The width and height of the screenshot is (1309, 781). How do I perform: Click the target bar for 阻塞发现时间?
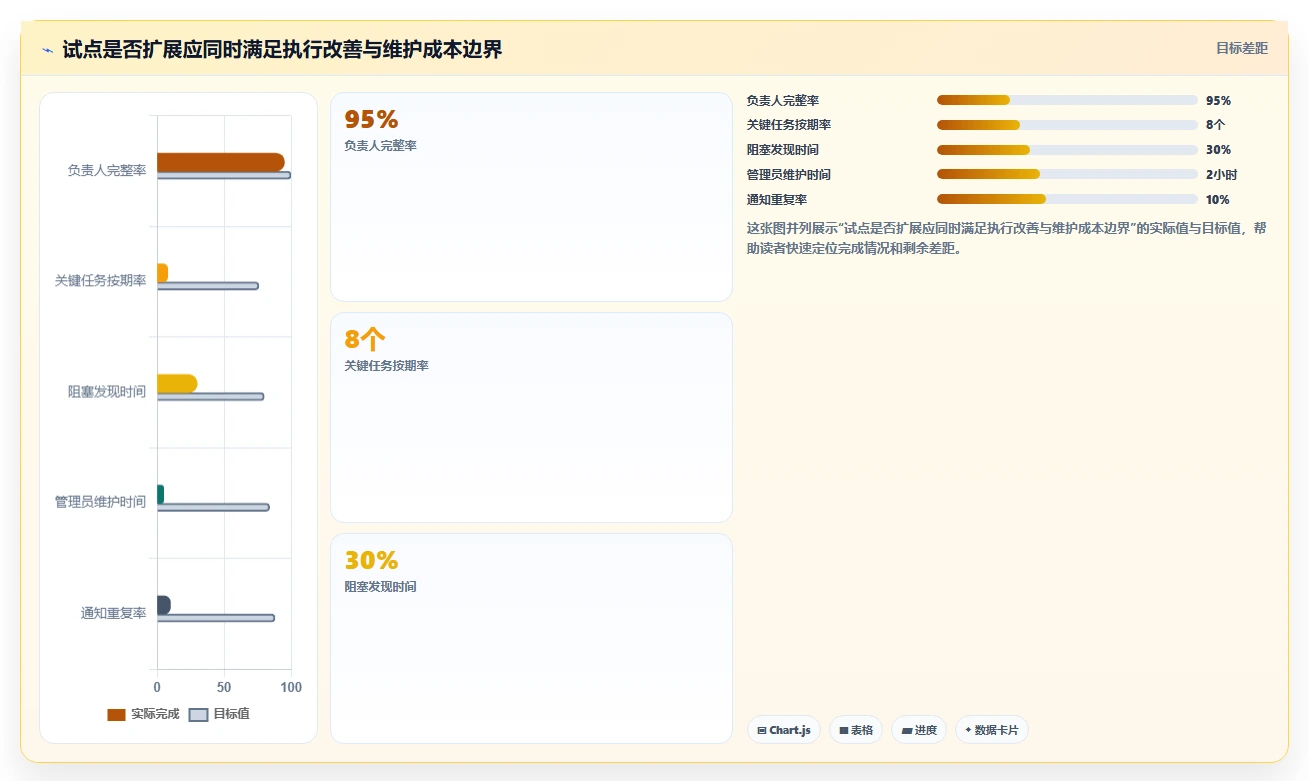[x=210, y=397]
